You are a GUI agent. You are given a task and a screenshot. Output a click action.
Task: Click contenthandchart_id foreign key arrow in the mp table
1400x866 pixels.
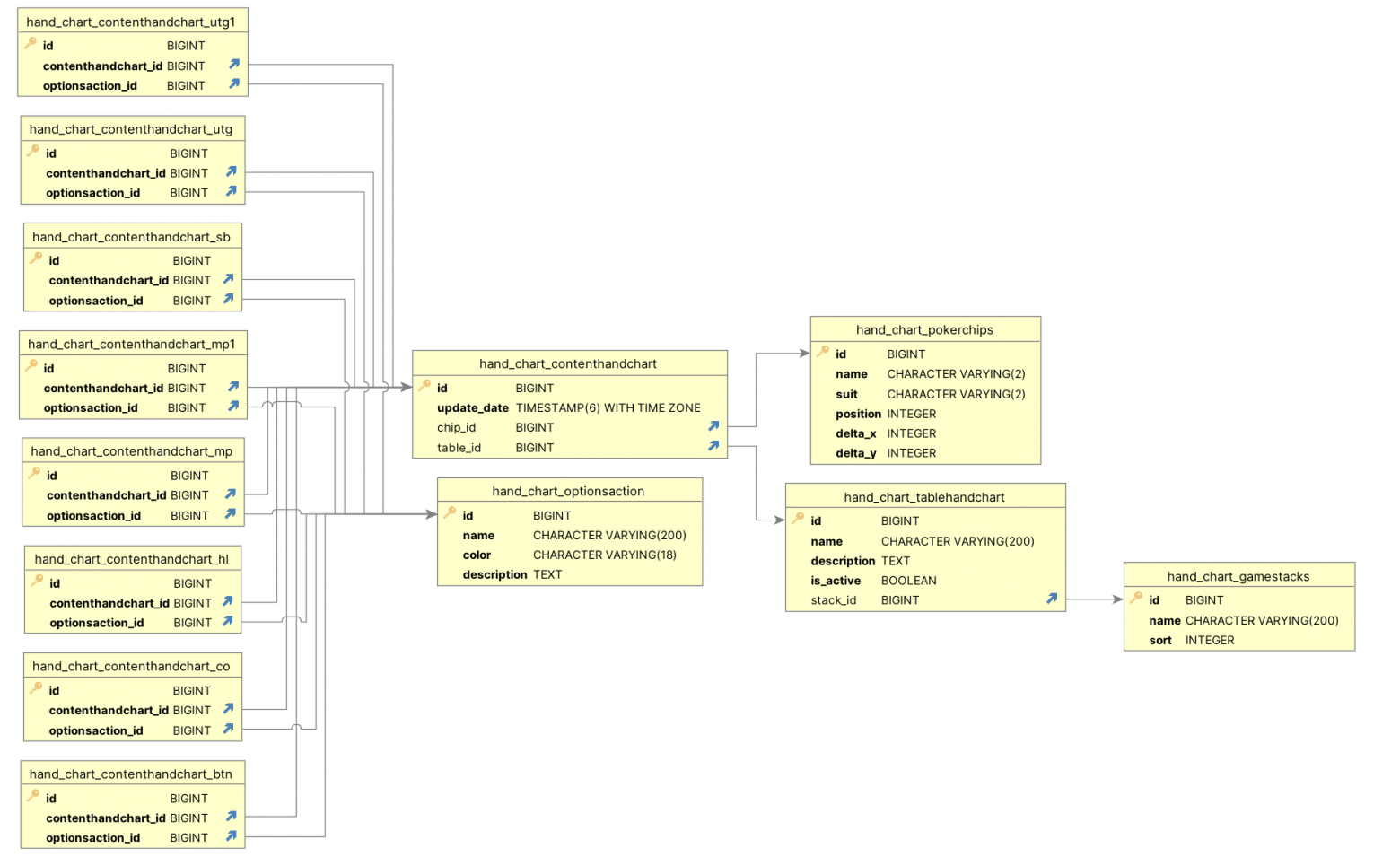[x=231, y=494]
